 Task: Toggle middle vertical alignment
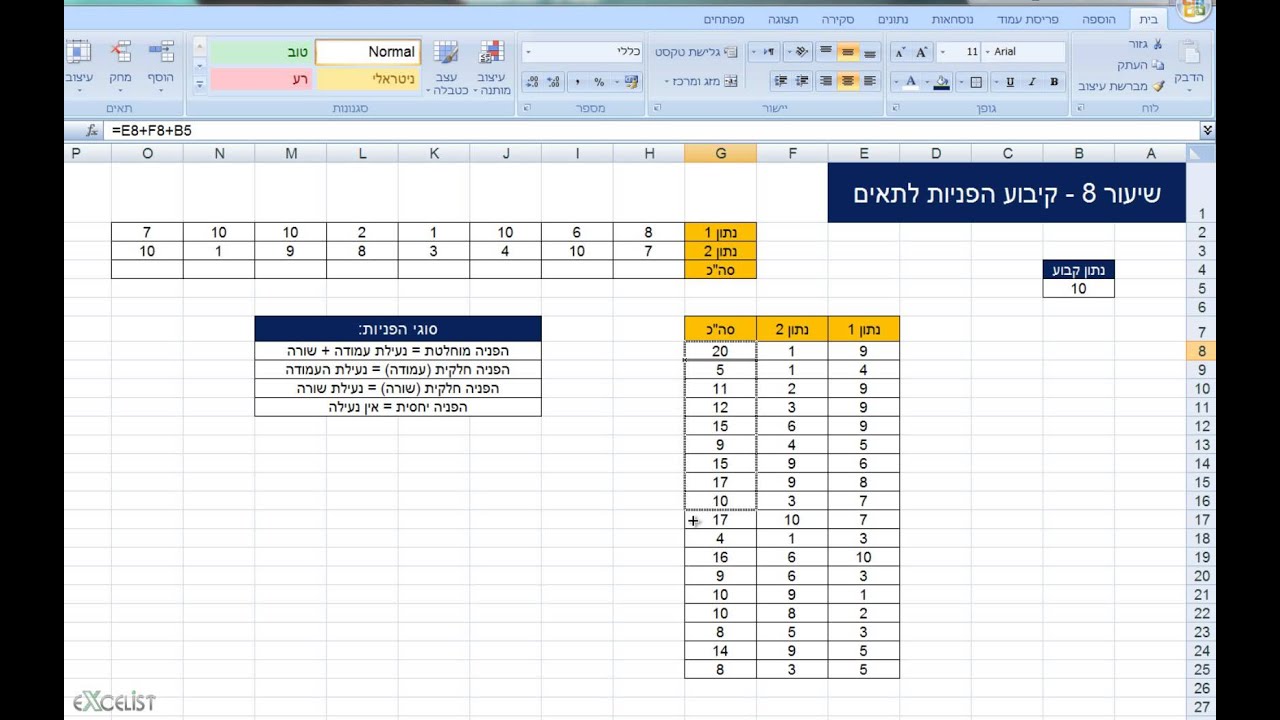[x=847, y=51]
